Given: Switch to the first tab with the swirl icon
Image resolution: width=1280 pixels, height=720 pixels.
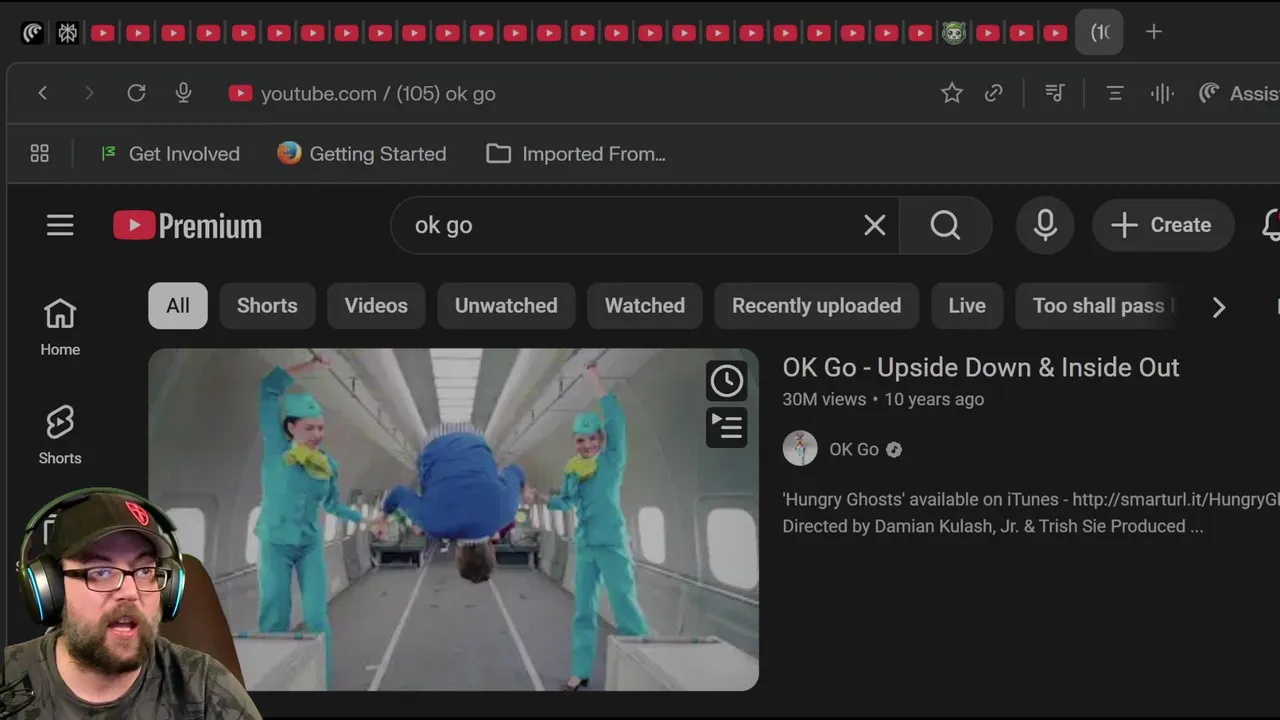Looking at the screenshot, I should click(32, 33).
